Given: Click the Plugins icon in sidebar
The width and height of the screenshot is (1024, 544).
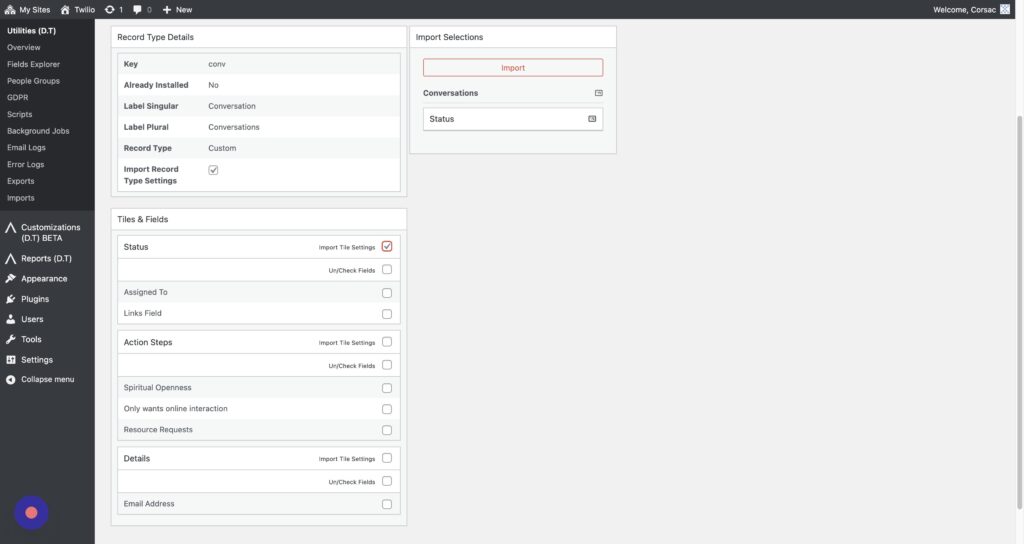Looking at the screenshot, I should [x=11, y=299].
